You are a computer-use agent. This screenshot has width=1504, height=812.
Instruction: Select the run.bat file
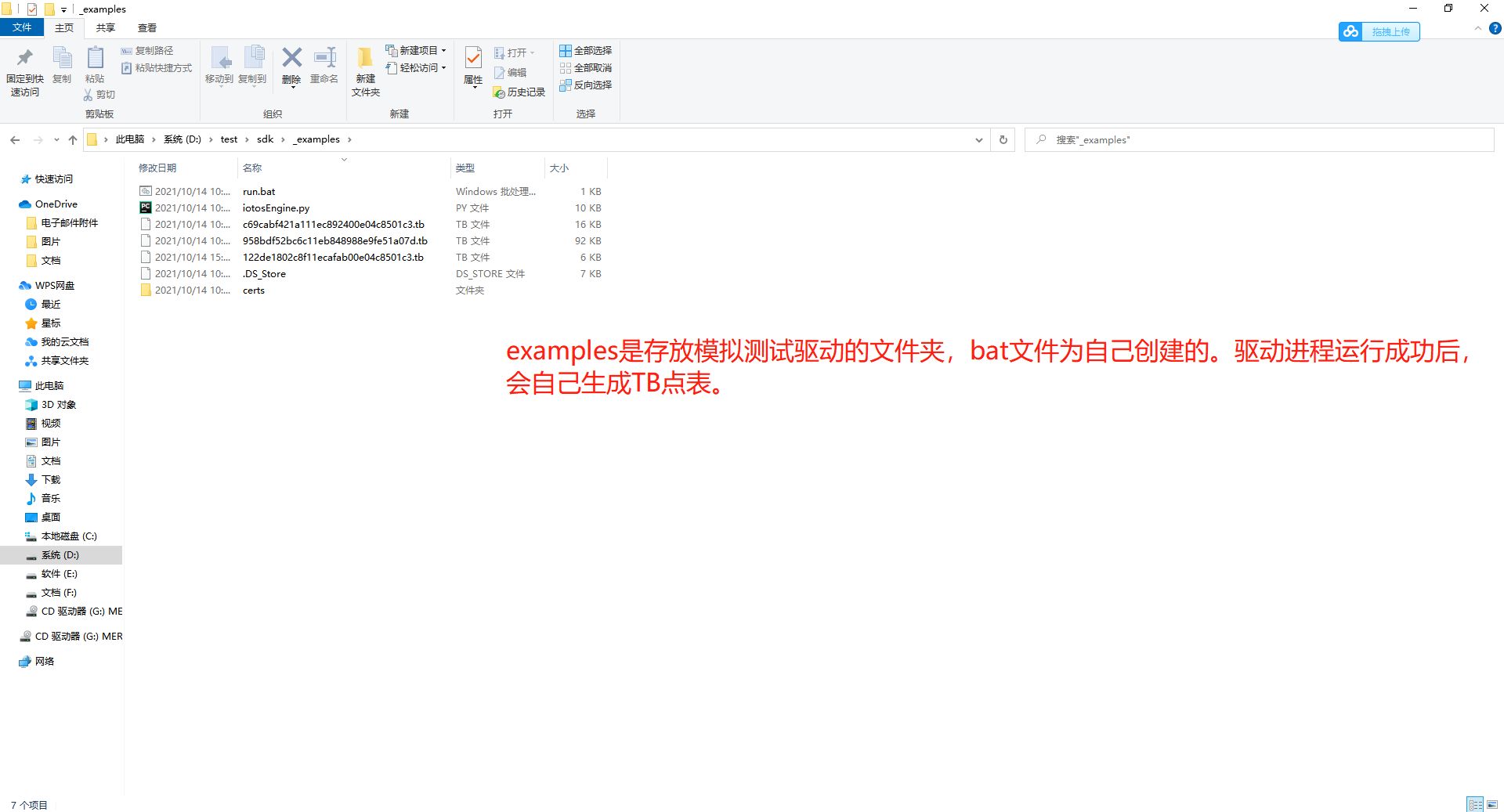click(258, 191)
